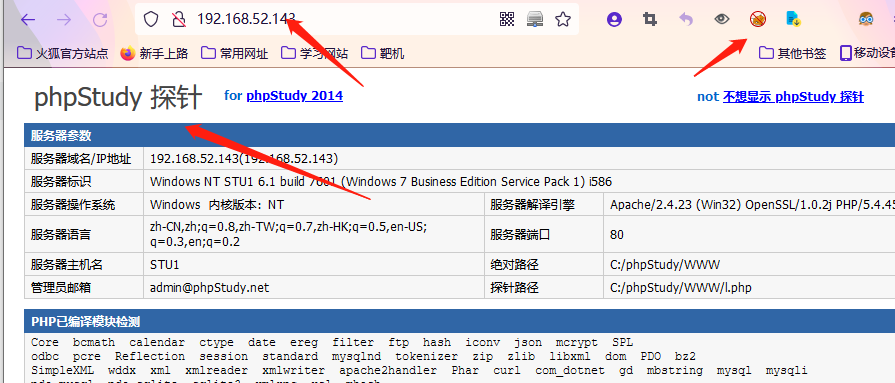Click the address bar showing 192.168.52.143
The width and height of the screenshot is (895, 383).
(x=342, y=19)
